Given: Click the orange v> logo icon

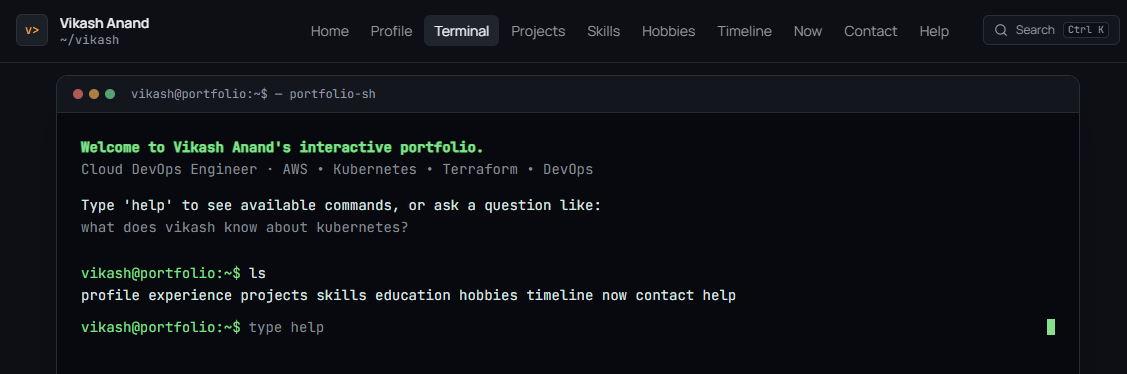Looking at the screenshot, I should pyautogui.click(x=32, y=30).
